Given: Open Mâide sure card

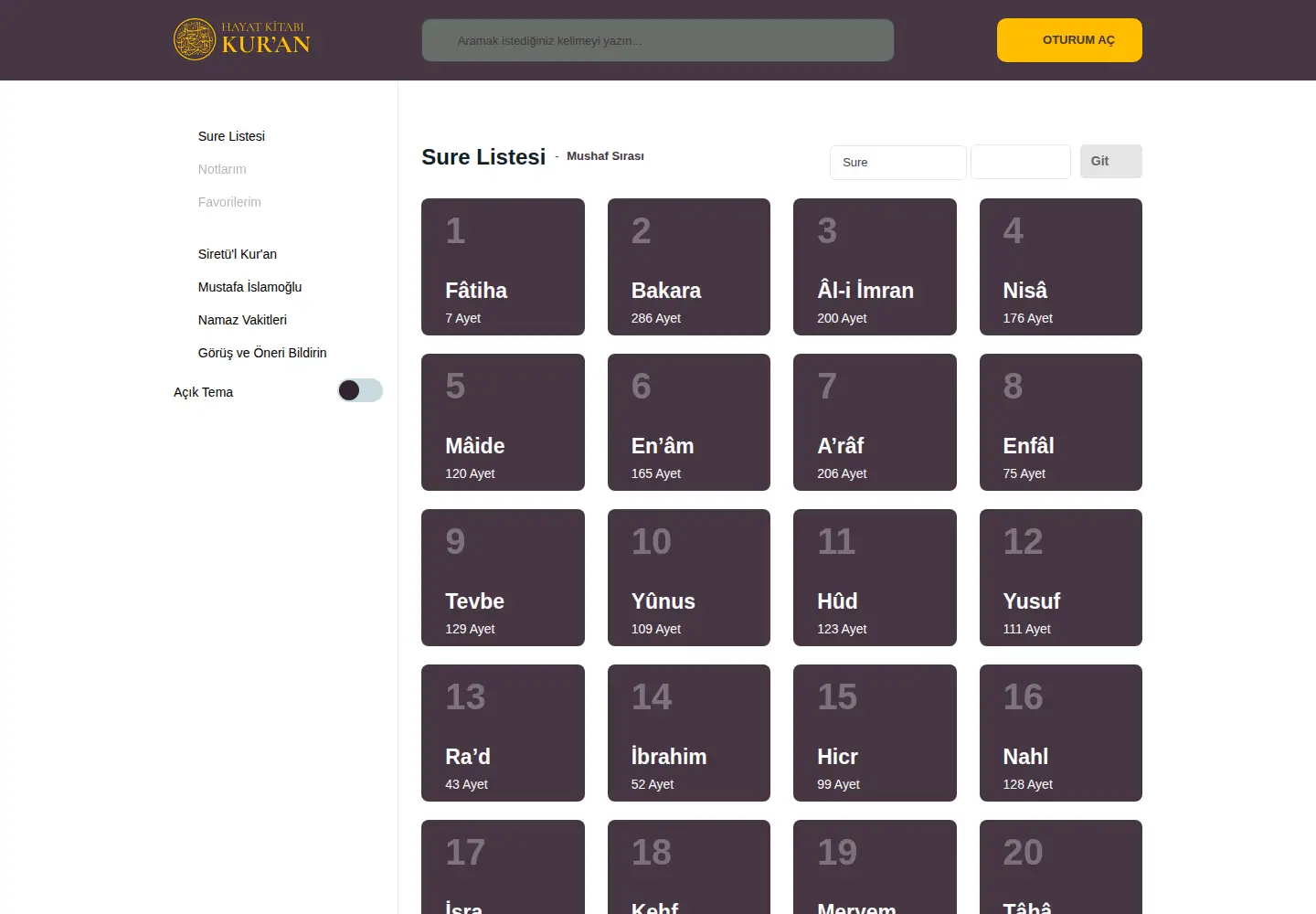Looking at the screenshot, I should tap(503, 422).
